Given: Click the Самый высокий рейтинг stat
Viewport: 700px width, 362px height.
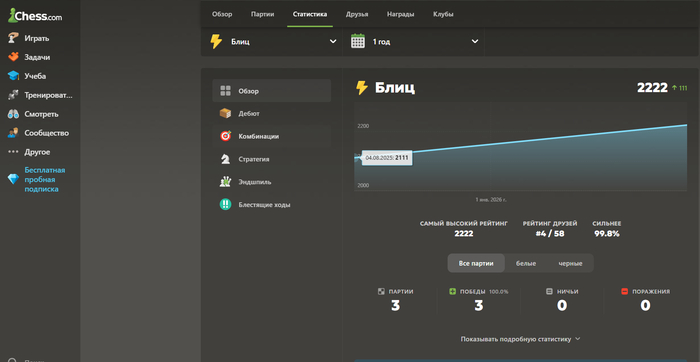Looking at the screenshot, I should [464, 228].
